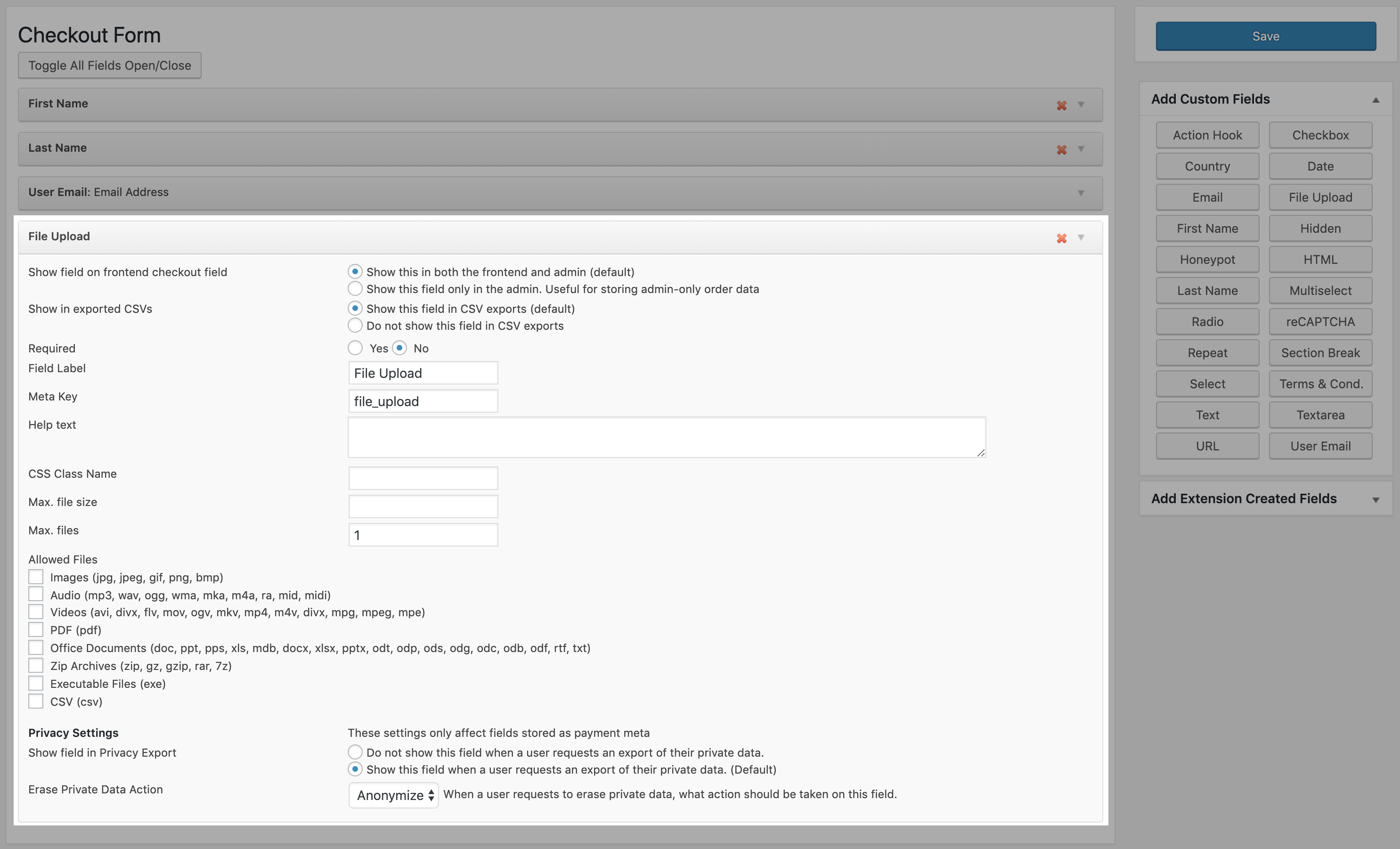Check the Images allowed files checkbox
1400x849 pixels.
[x=36, y=577]
